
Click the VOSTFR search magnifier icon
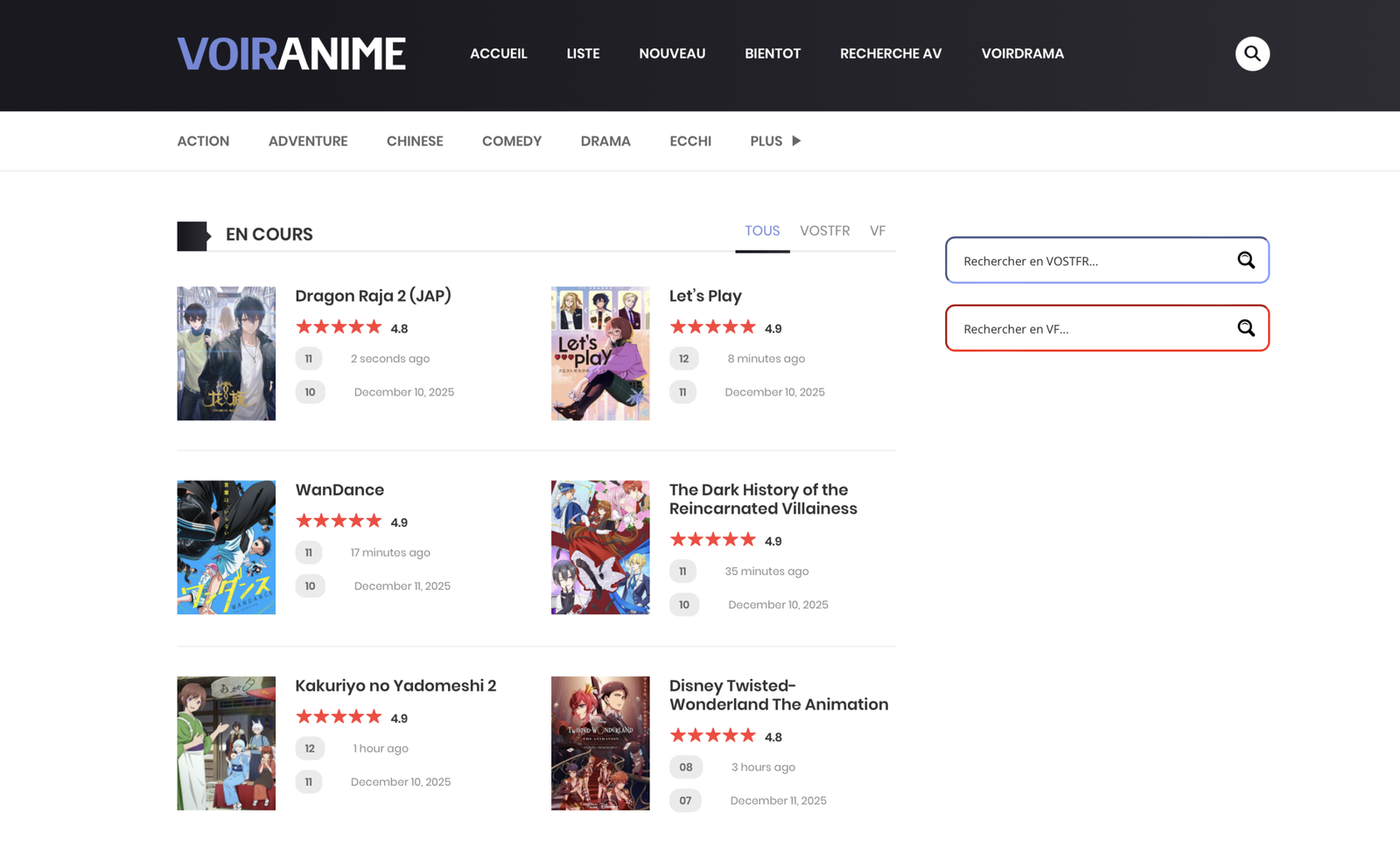pos(1246,260)
